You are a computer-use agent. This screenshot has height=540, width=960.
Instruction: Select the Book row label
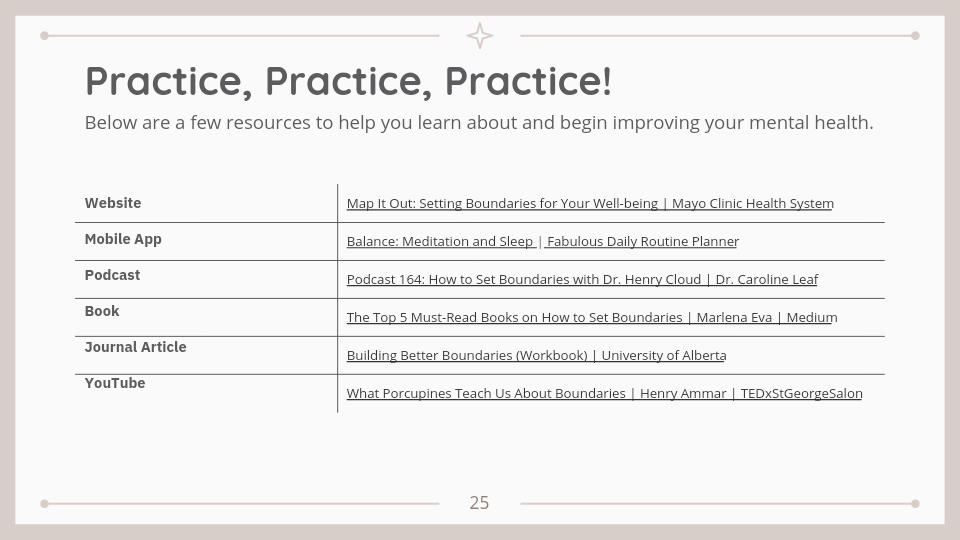pos(102,311)
